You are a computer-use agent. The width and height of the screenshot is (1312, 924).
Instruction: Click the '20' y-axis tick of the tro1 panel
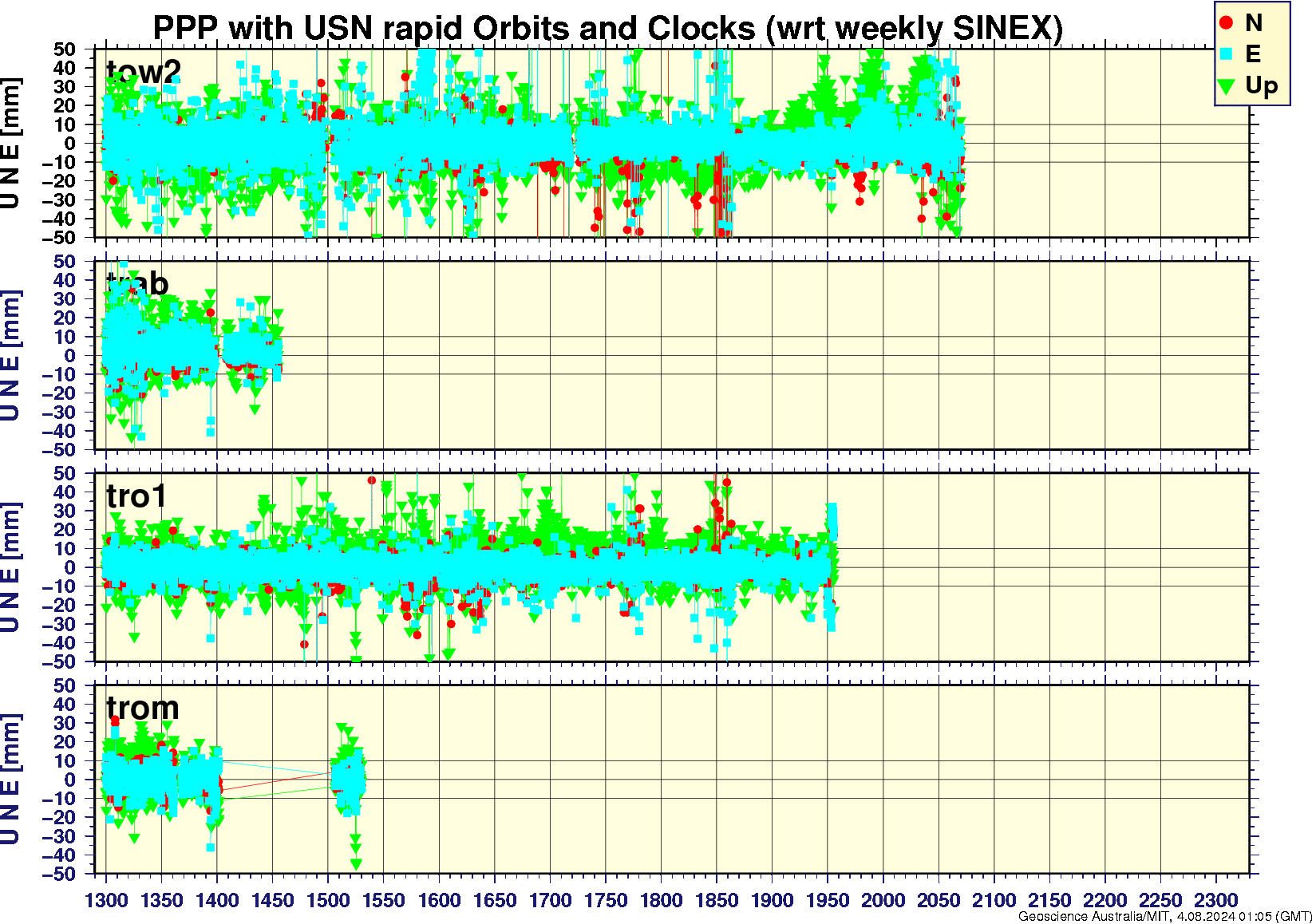coord(65,531)
